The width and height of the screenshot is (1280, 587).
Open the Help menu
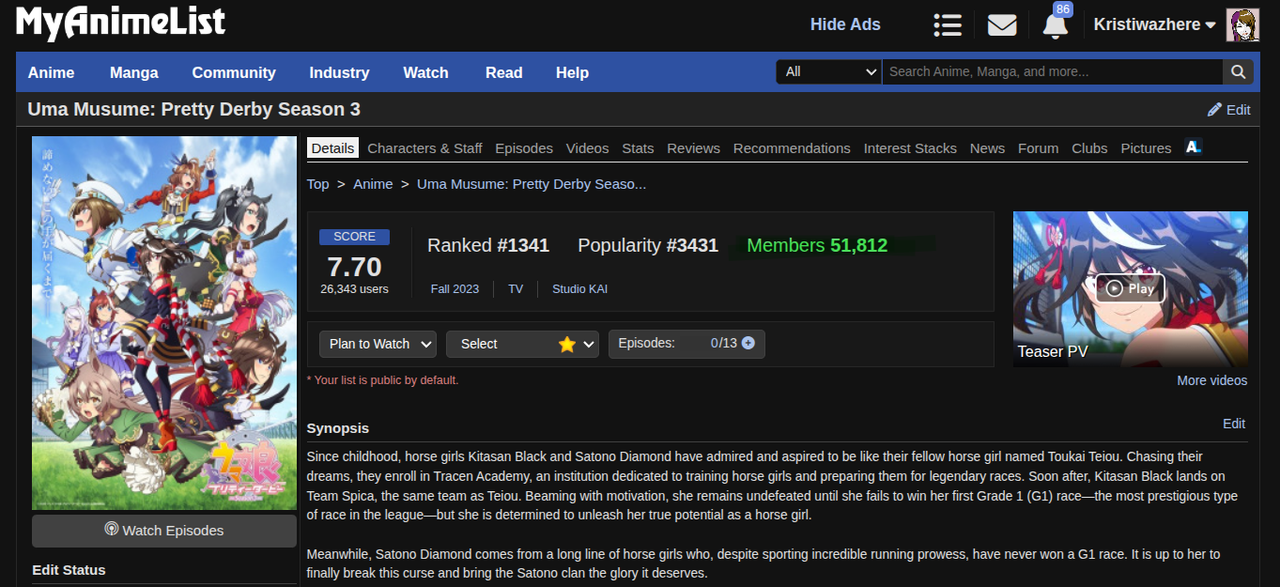(x=572, y=72)
